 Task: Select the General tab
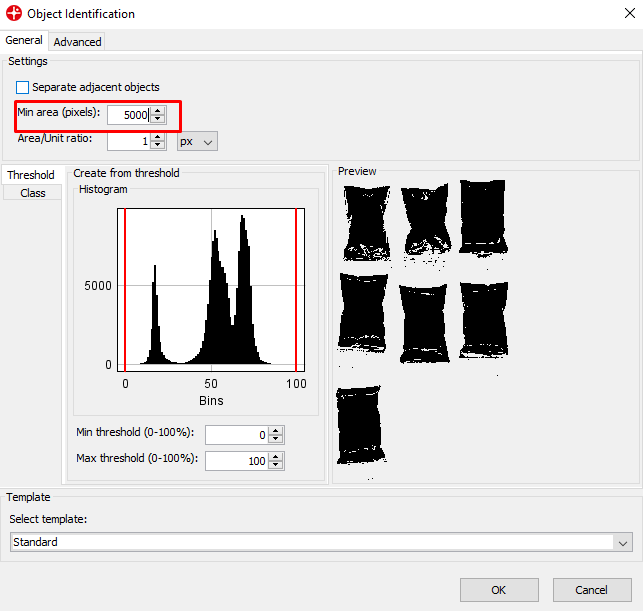click(x=24, y=41)
